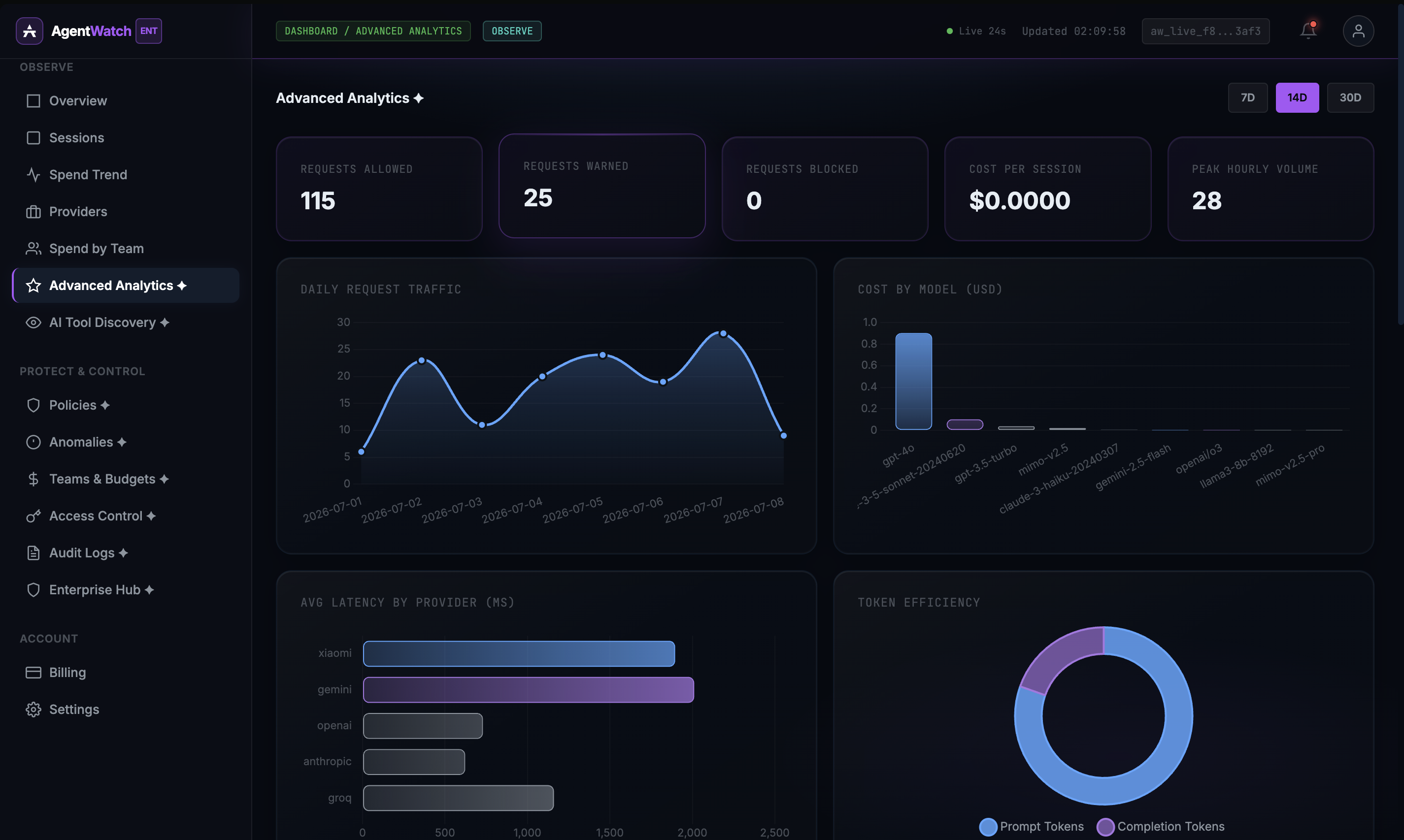Copy the aw_live_f8...3af3 API key
Image resolution: width=1404 pixels, height=840 pixels.
(x=1205, y=31)
